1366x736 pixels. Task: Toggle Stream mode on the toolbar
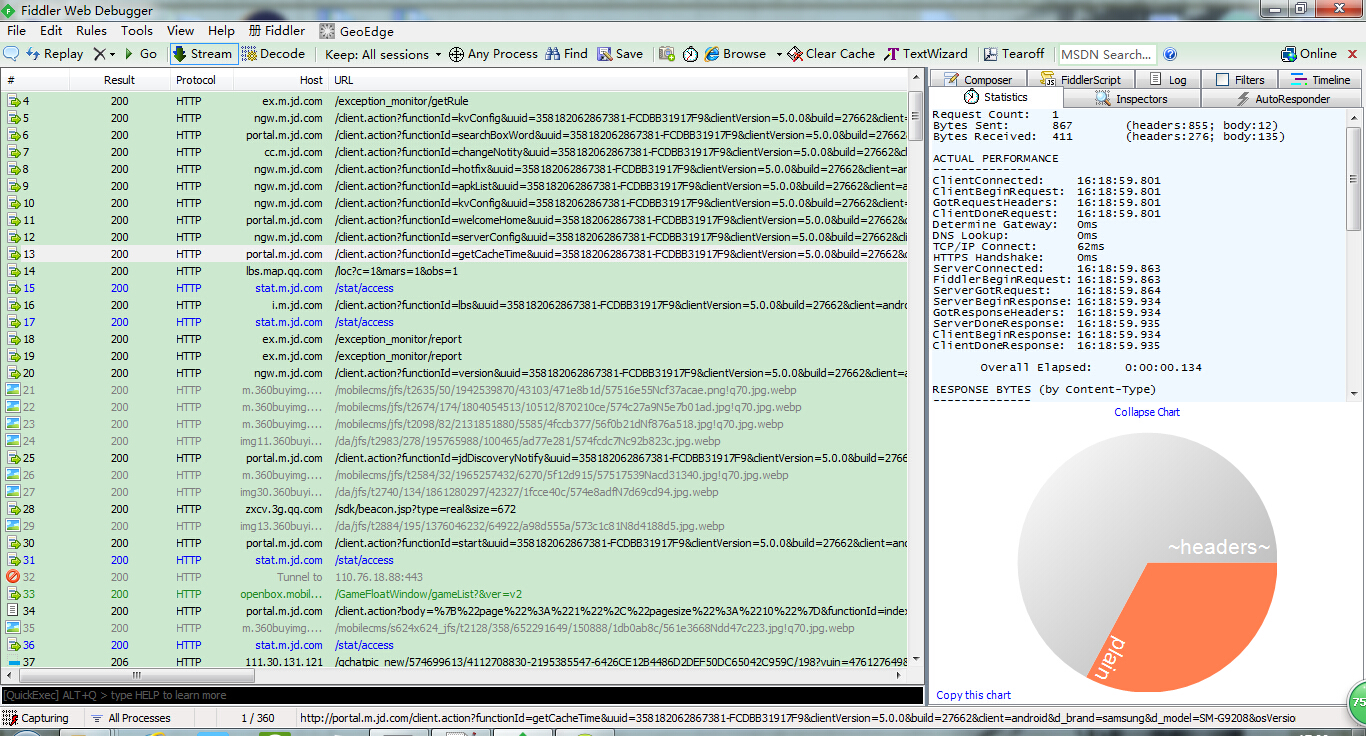coord(203,54)
